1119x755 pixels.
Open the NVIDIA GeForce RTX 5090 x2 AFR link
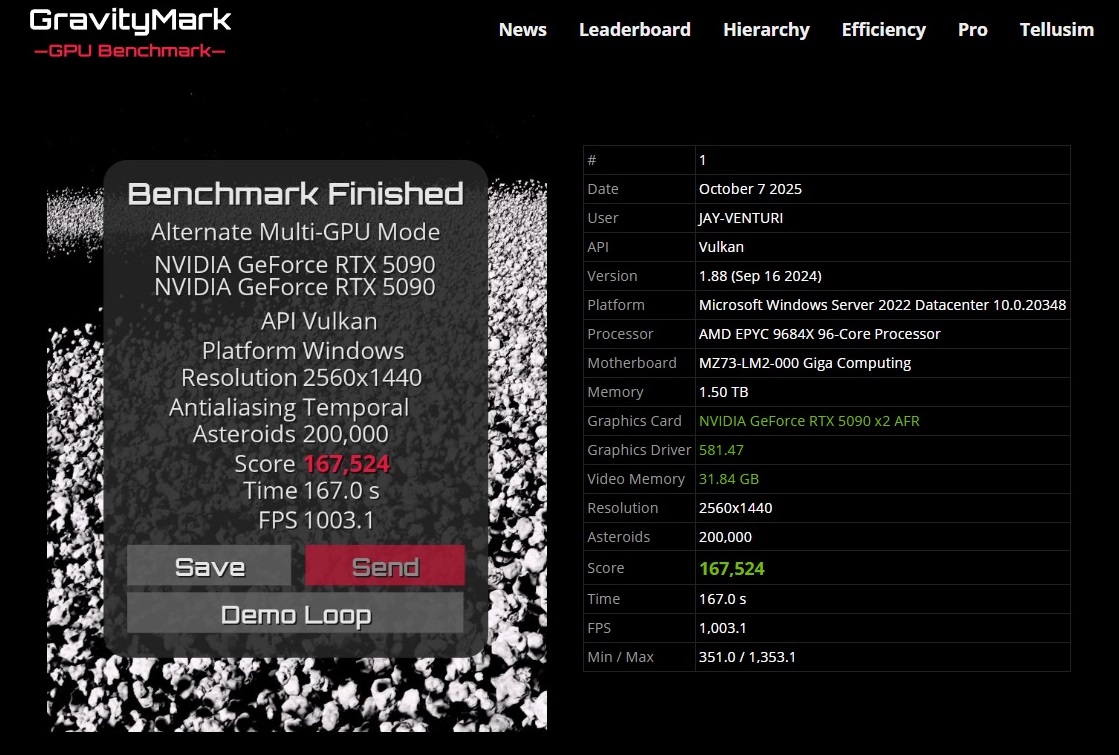[809, 421]
